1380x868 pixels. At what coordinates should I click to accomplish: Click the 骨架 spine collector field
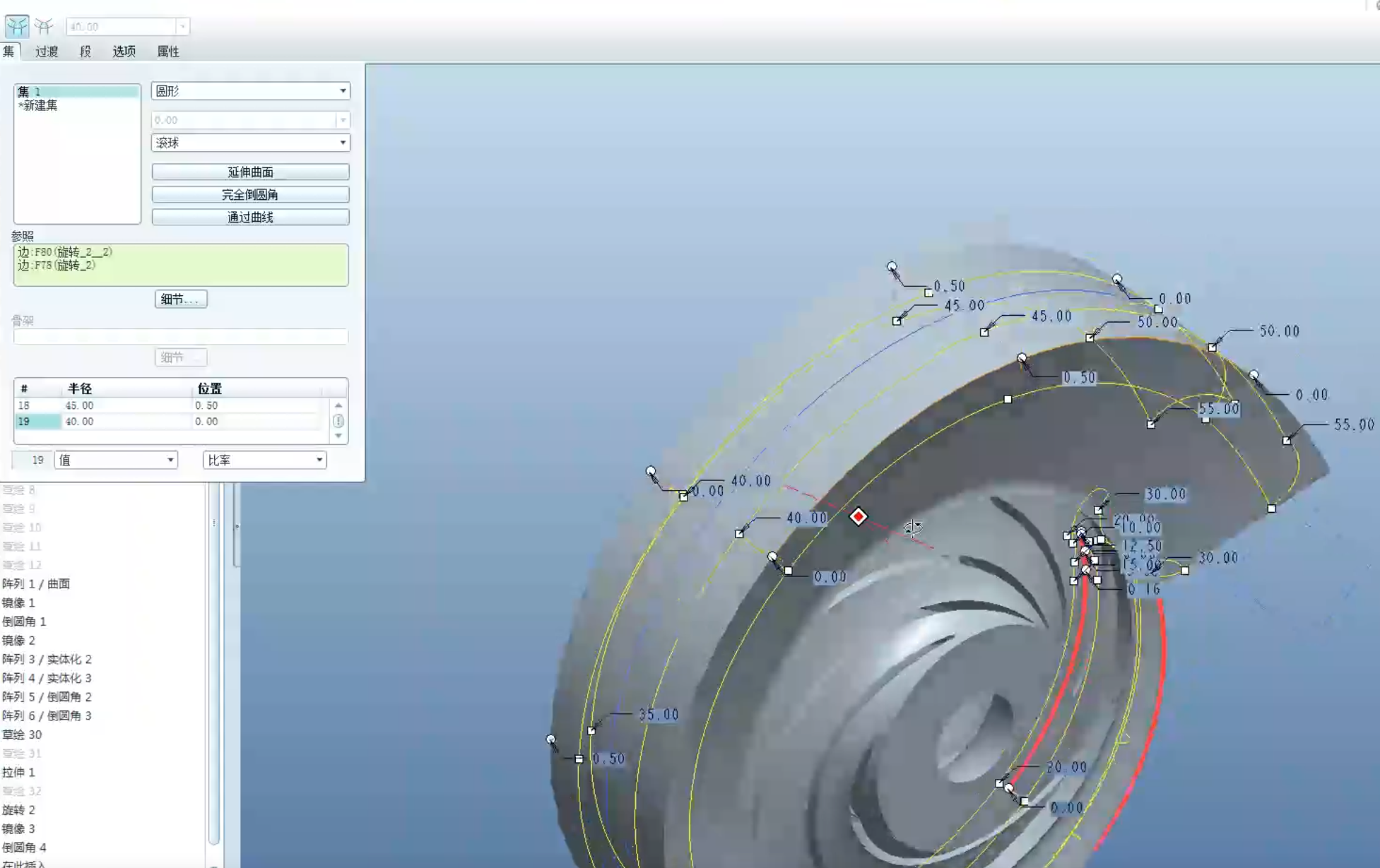(x=181, y=337)
